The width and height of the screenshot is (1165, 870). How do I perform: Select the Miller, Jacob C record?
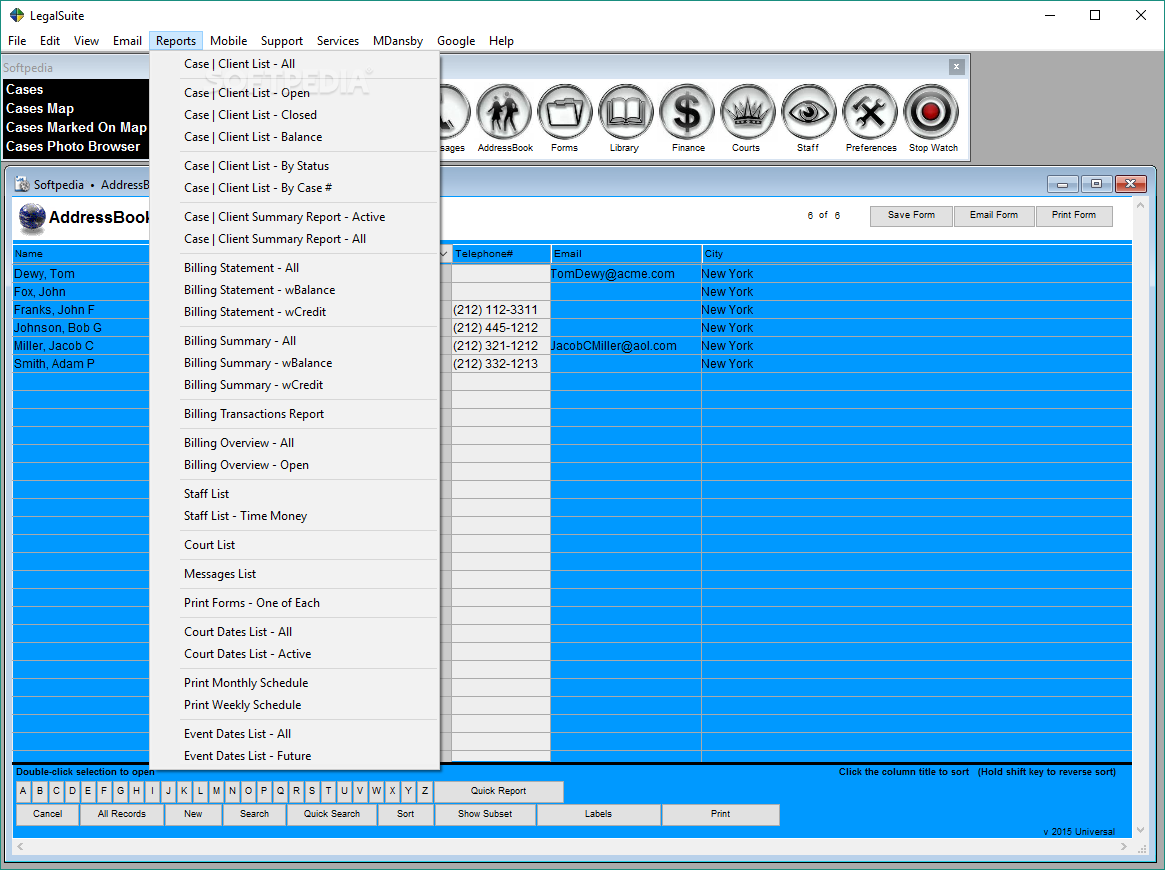tap(53, 346)
